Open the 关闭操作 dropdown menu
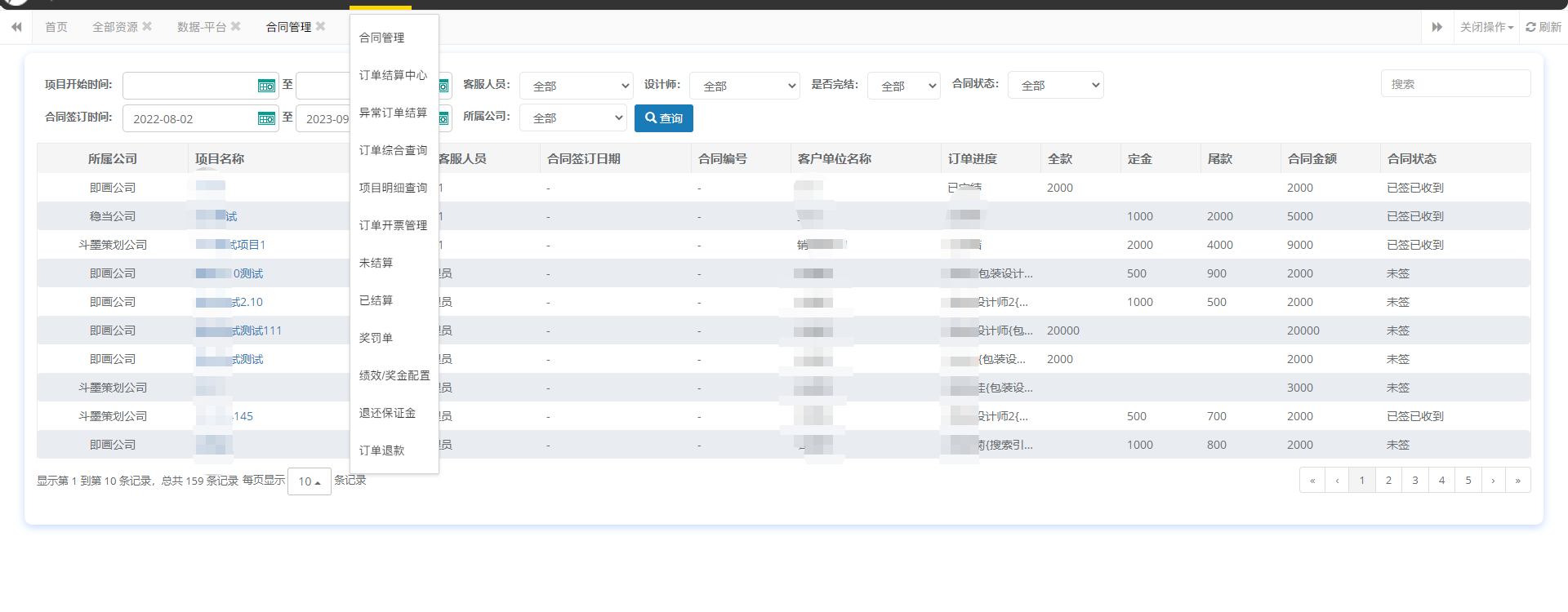Viewport: 1568px width, 612px height. click(1486, 27)
